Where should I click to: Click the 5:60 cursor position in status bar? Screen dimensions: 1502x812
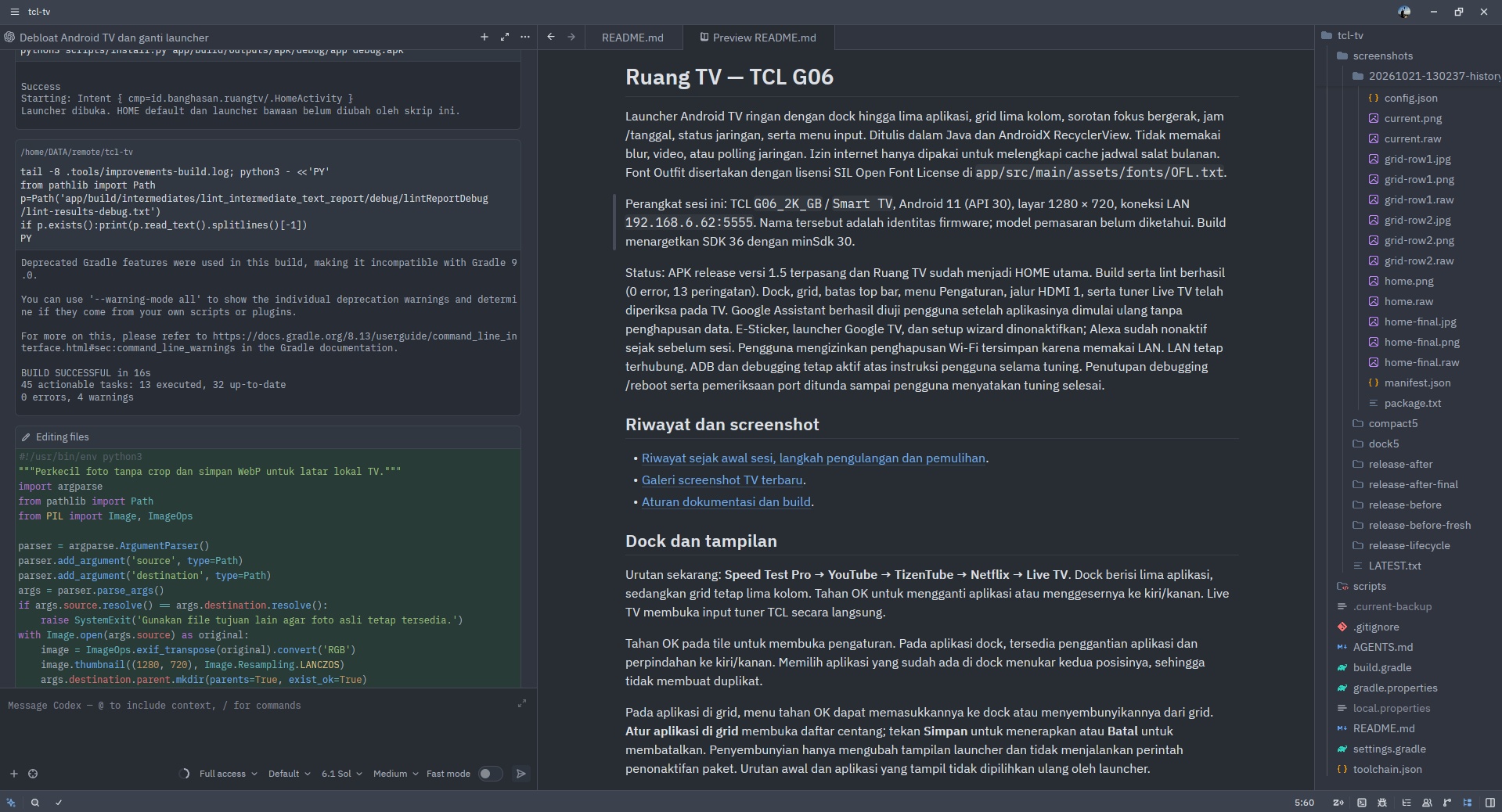(x=1304, y=802)
